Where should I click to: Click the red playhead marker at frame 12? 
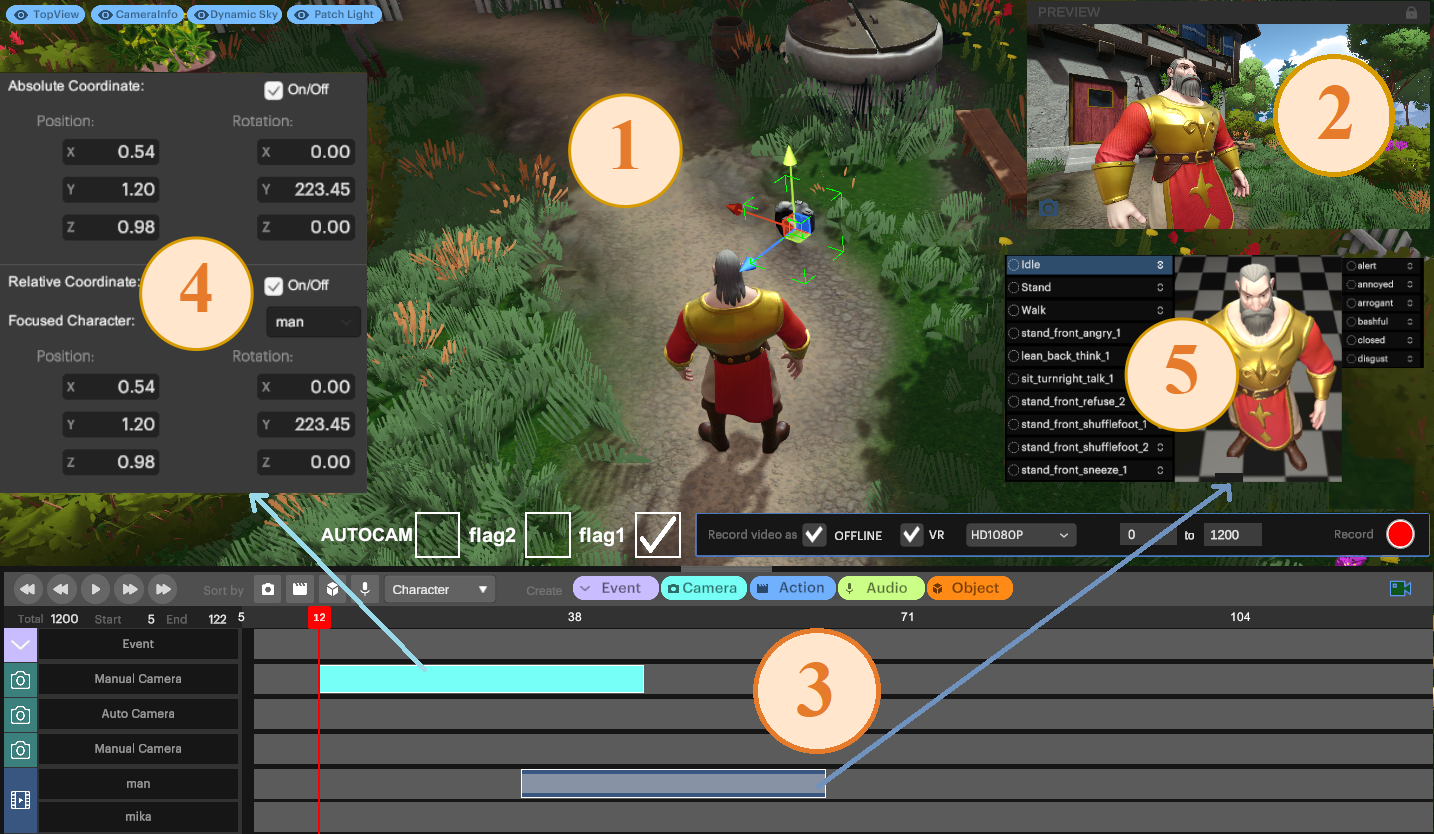(319, 617)
